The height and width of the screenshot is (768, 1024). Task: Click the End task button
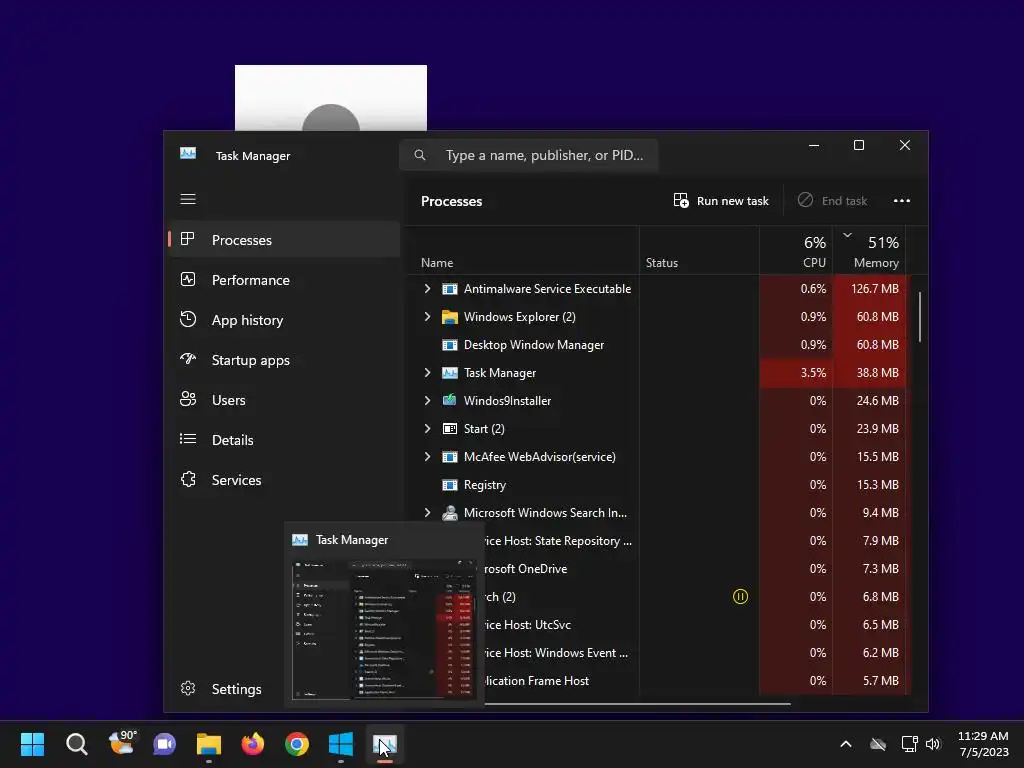(x=833, y=201)
